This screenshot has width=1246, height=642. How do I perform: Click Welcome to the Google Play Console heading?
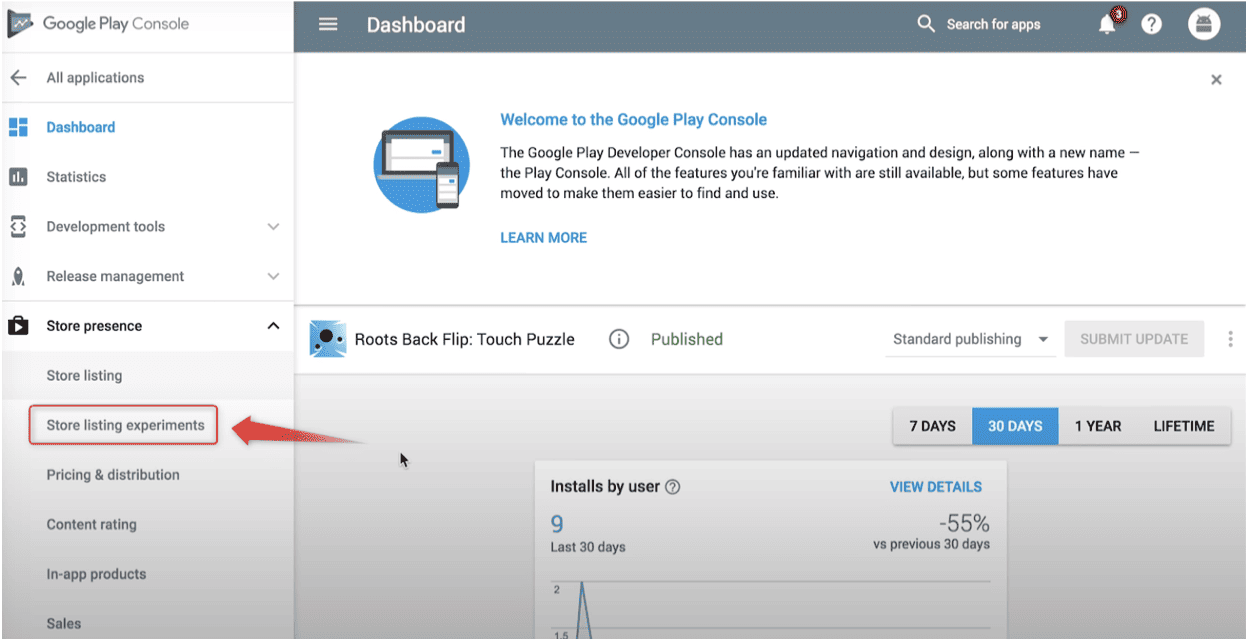[x=633, y=119]
